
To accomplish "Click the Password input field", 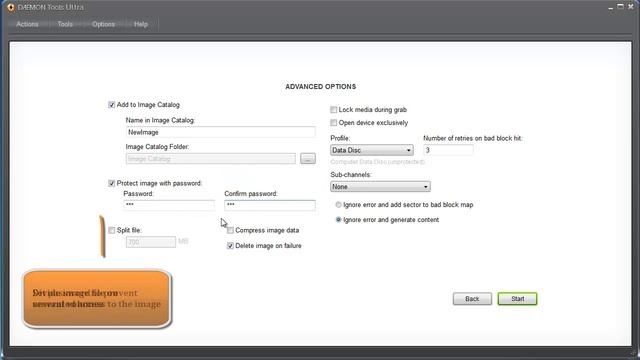I will [x=169, y=205].
